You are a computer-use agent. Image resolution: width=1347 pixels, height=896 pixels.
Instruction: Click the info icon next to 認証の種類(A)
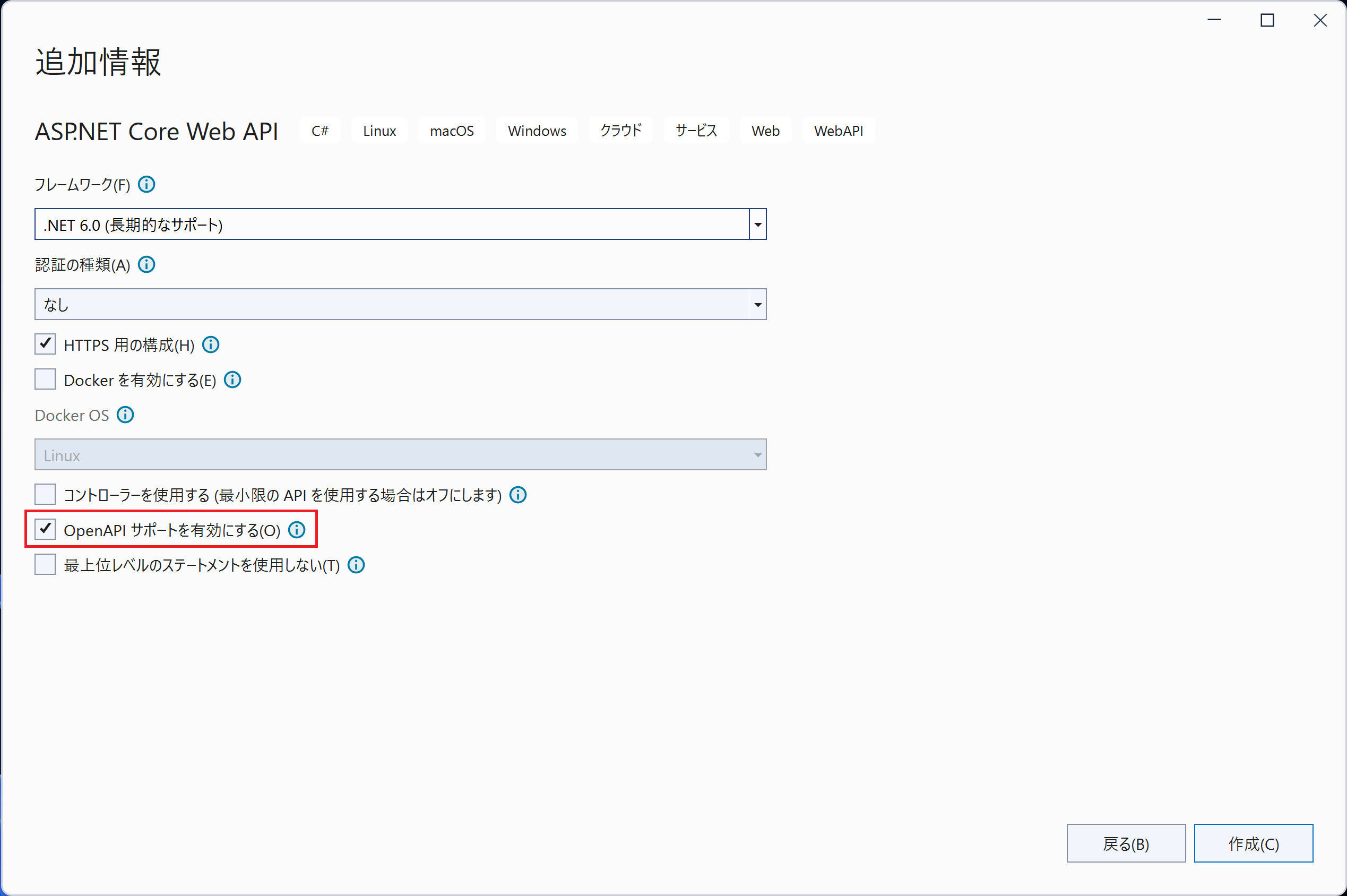point(147,264)
